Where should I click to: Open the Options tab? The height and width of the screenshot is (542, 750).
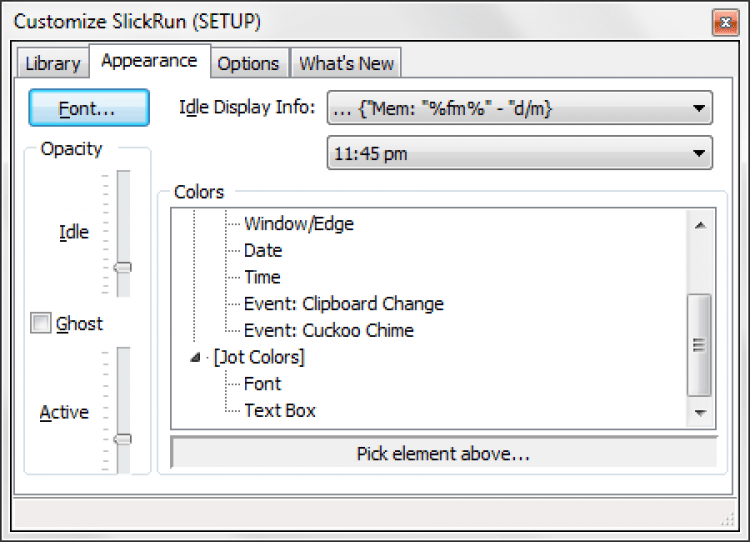248,63
